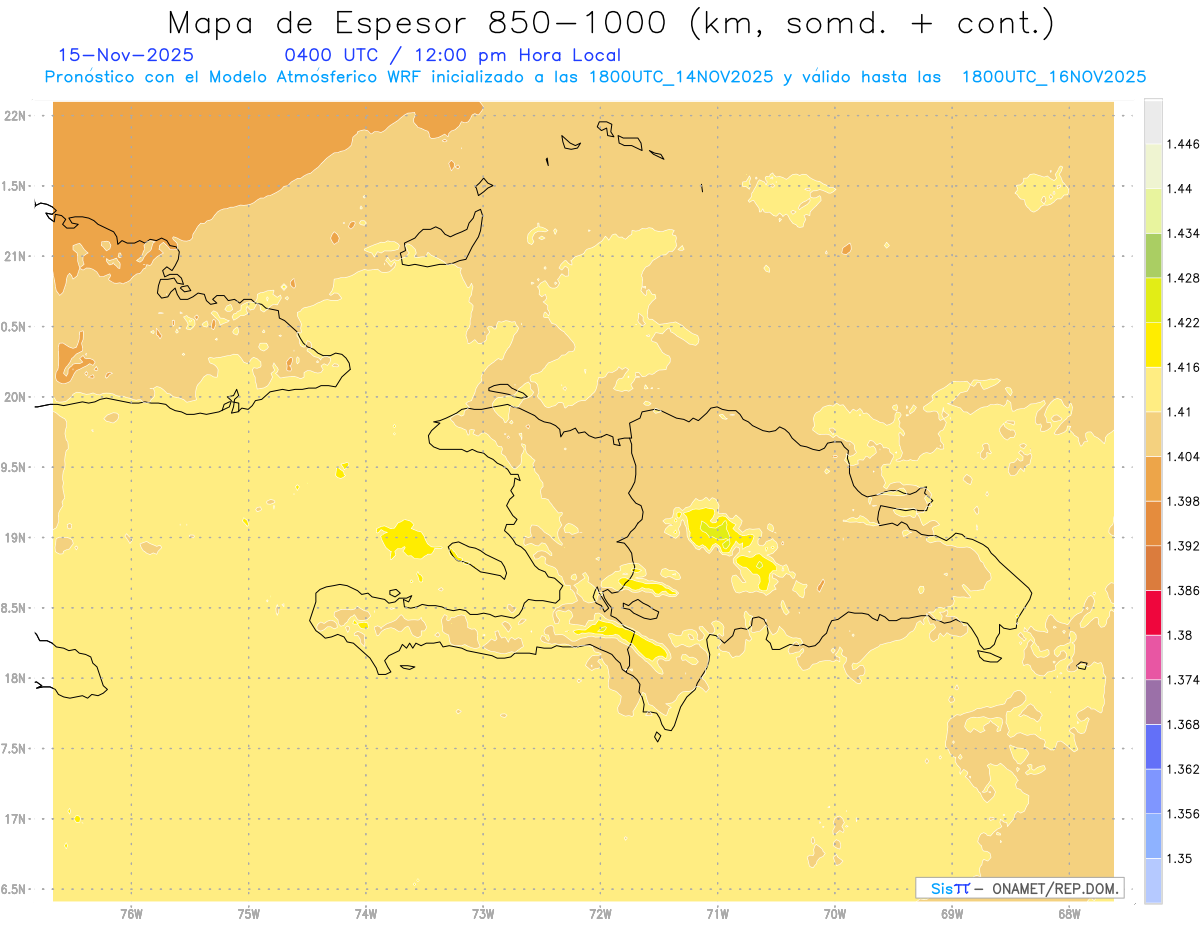
Task: Click the legend value '1.362'
Action: coord(1182,769)
